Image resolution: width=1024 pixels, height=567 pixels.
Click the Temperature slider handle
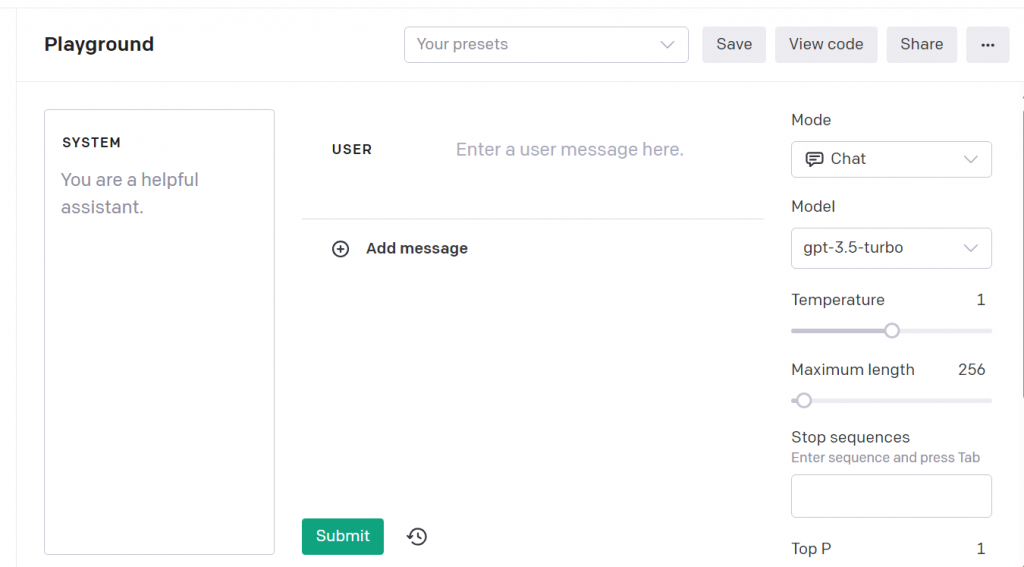(892, 331)
